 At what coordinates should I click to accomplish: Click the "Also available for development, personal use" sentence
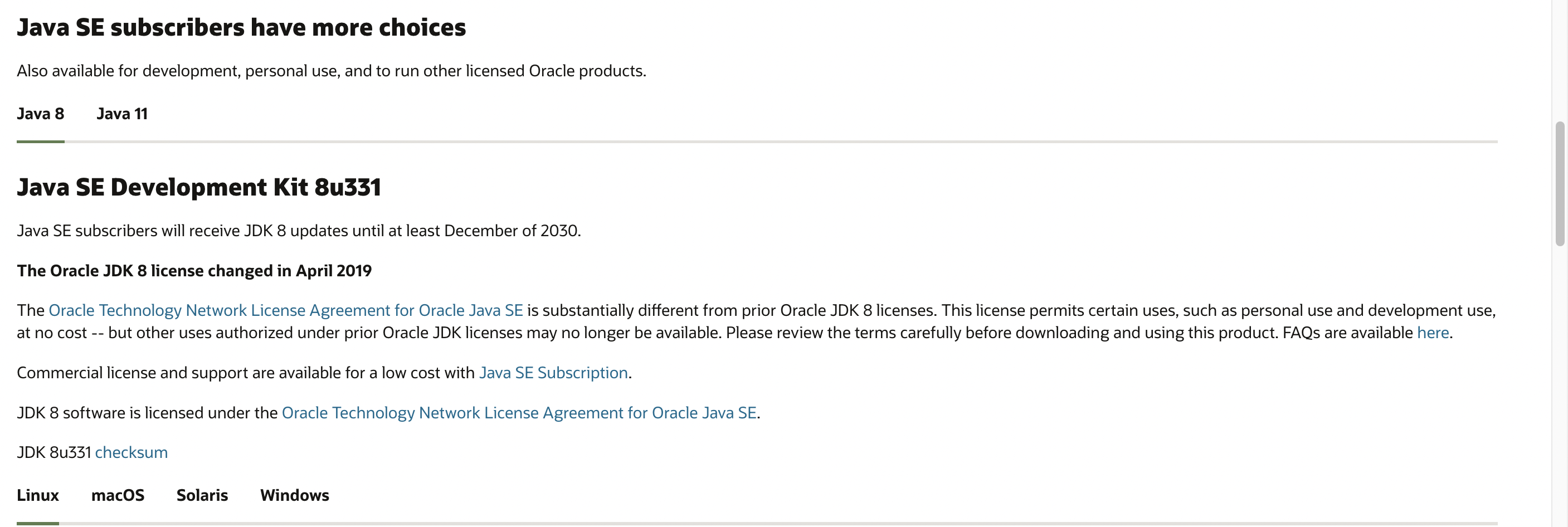click(331, 71)
